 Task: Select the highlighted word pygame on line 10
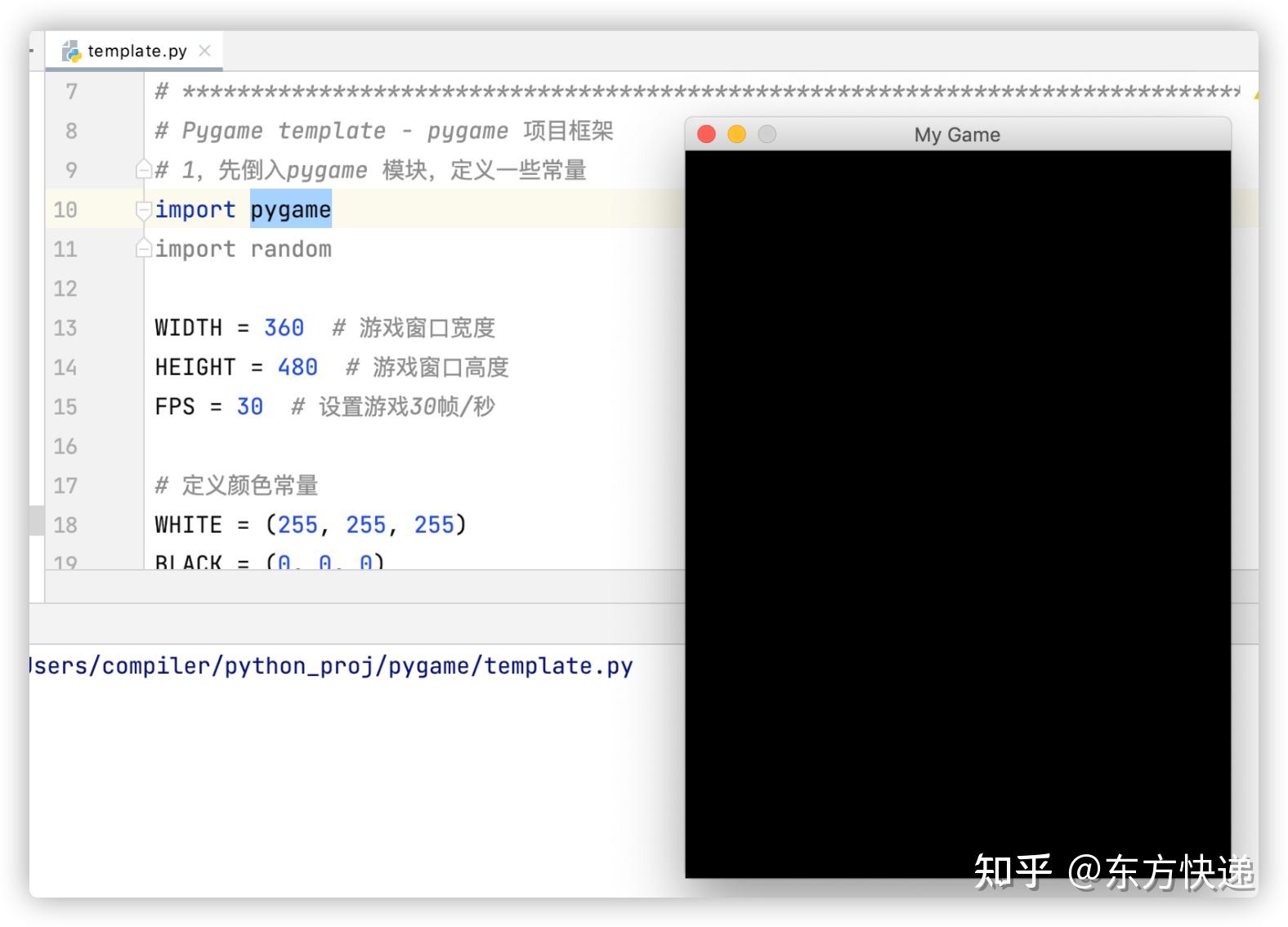tap(291, 209)
